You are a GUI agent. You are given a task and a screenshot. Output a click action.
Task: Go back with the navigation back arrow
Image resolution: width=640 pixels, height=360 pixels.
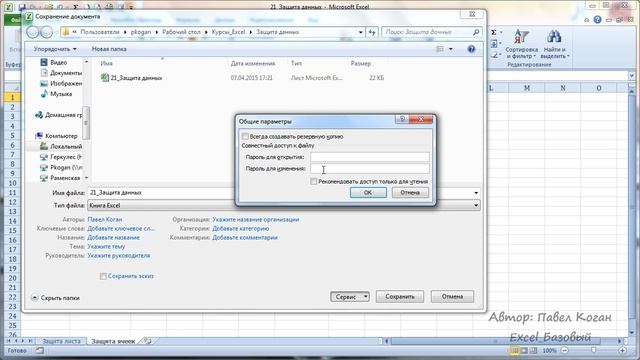coord(33,32)
